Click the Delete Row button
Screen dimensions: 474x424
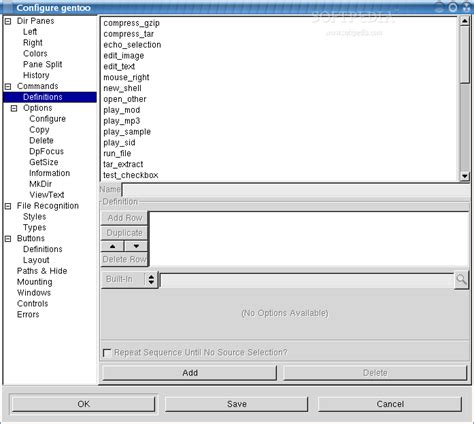click(x=124, y=259)
